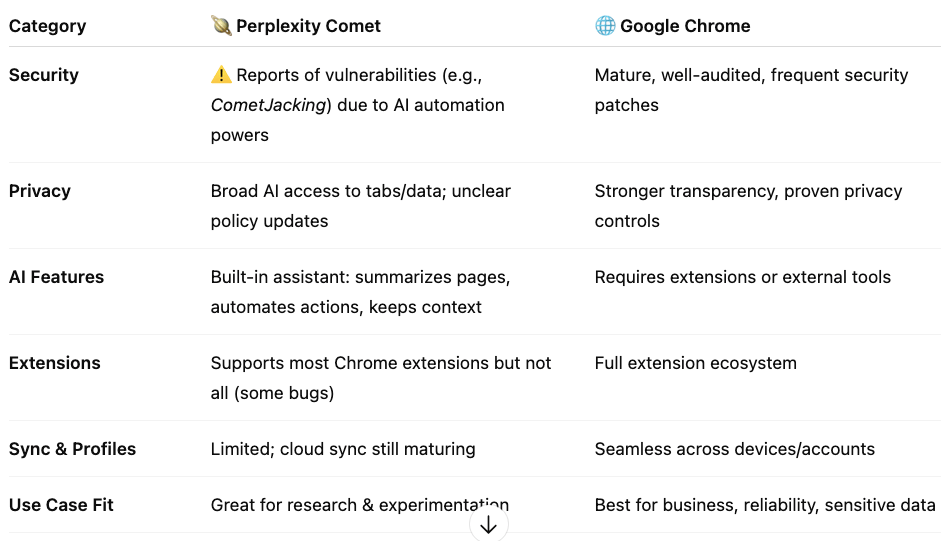Click the Use Case Fit row label

pyautogui.click(x=61, y=505)
